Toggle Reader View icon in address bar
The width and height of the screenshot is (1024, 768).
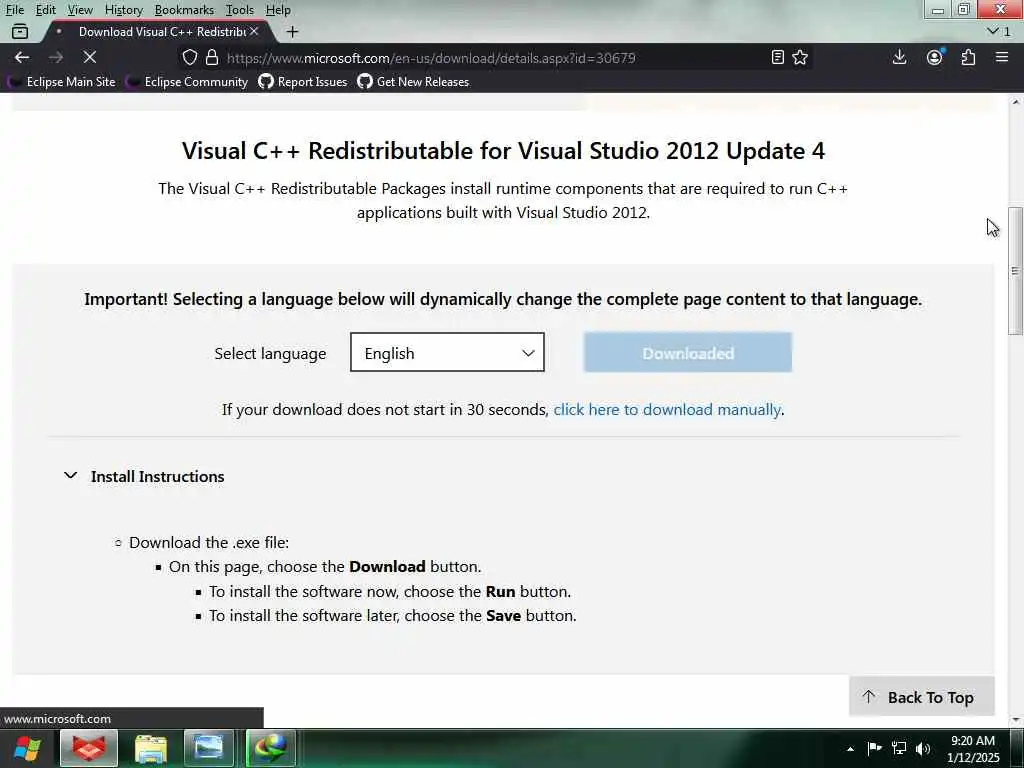point(777,57)
